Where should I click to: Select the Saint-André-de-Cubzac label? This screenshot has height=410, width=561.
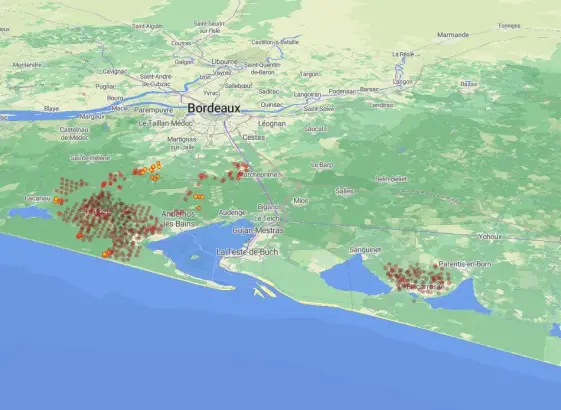(x=156, y=80)
